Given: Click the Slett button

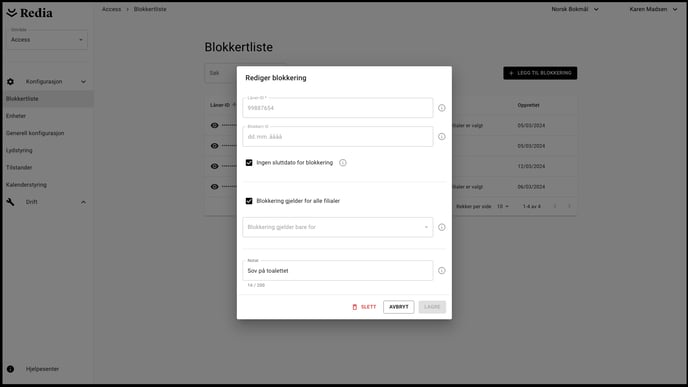Looking at the screenshot, I should [364, 307].
